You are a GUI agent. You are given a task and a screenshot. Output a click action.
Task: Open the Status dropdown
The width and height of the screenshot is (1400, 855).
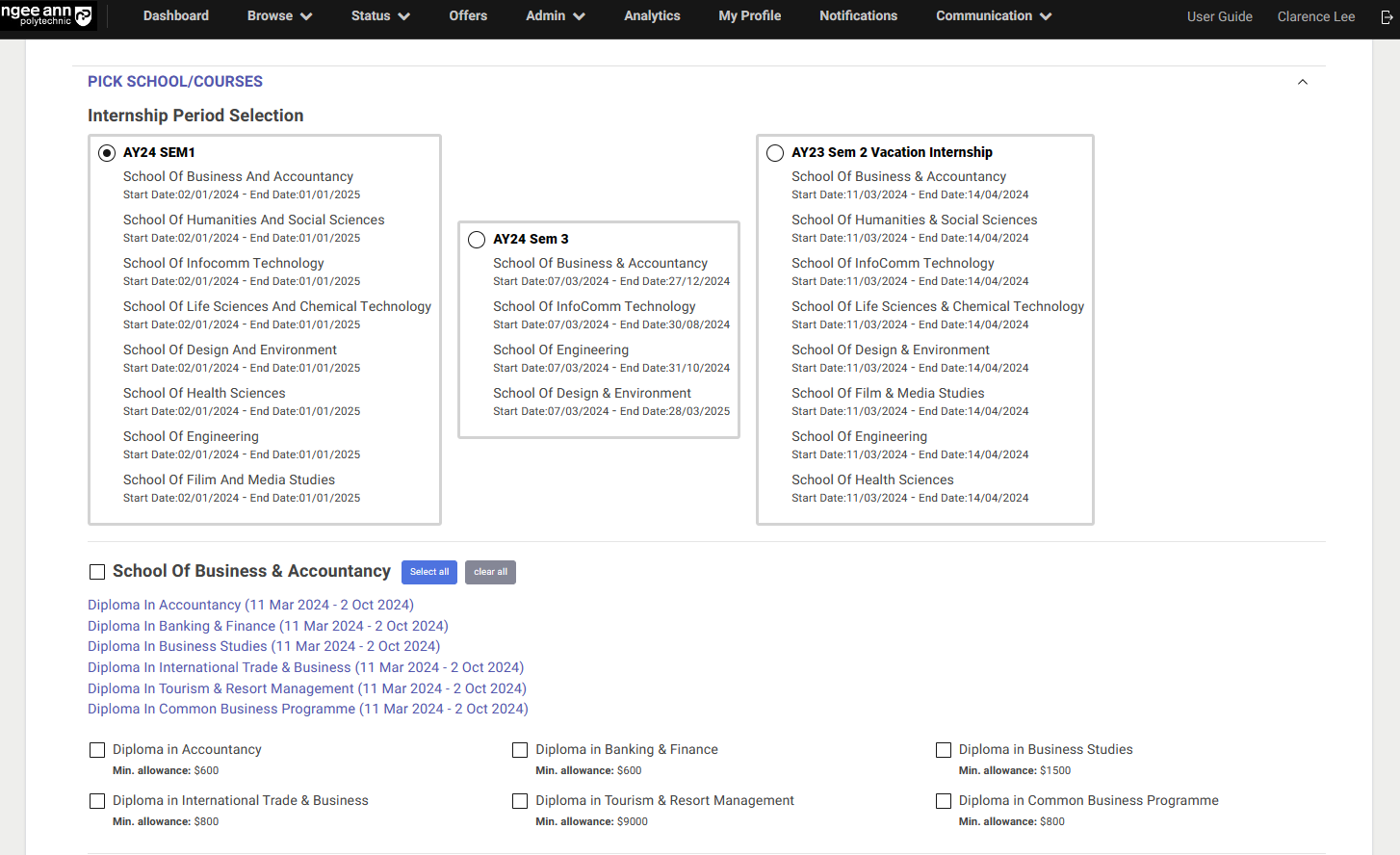380,15
